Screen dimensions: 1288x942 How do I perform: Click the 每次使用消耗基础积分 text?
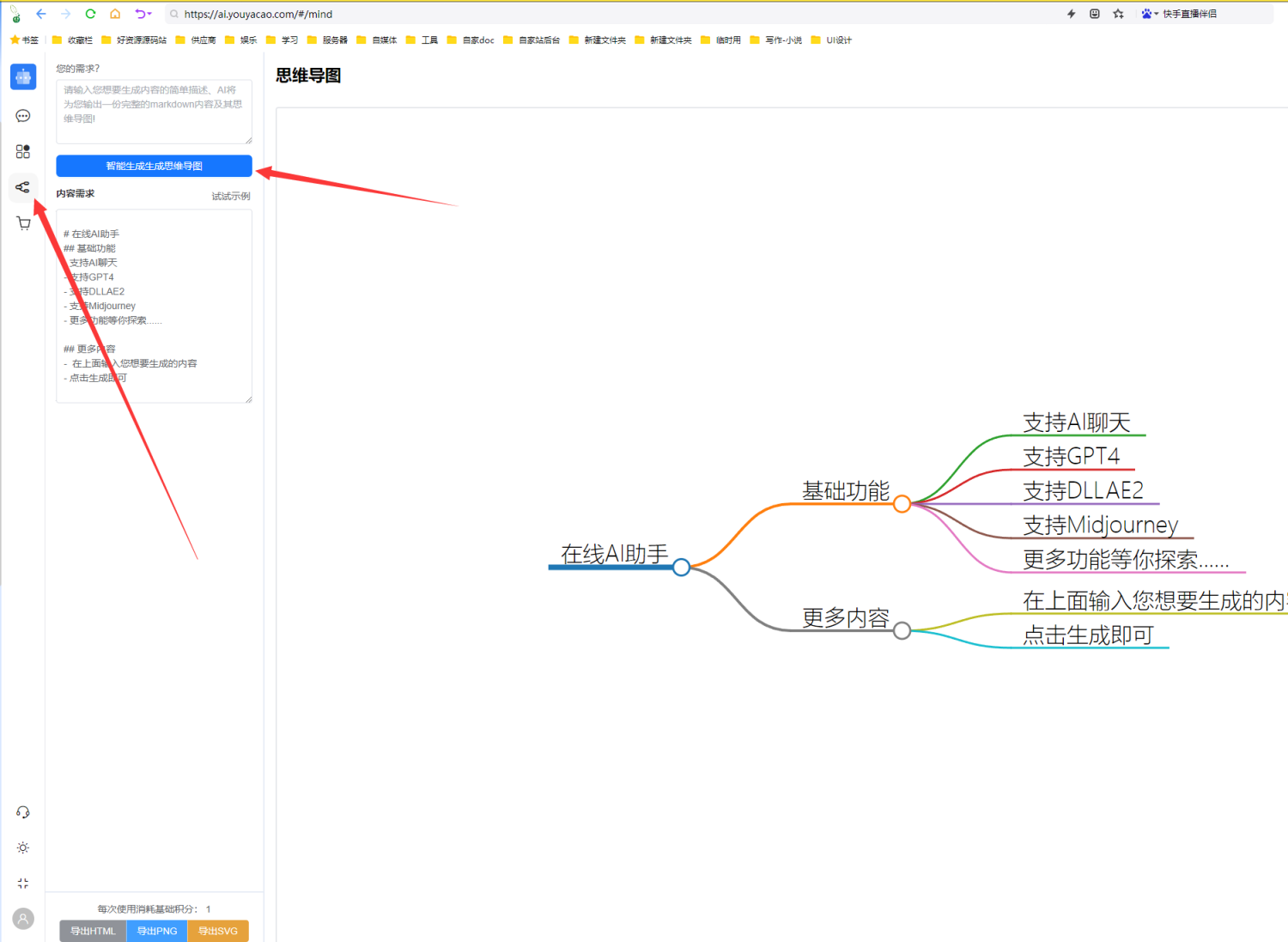(x=149, y=909)
